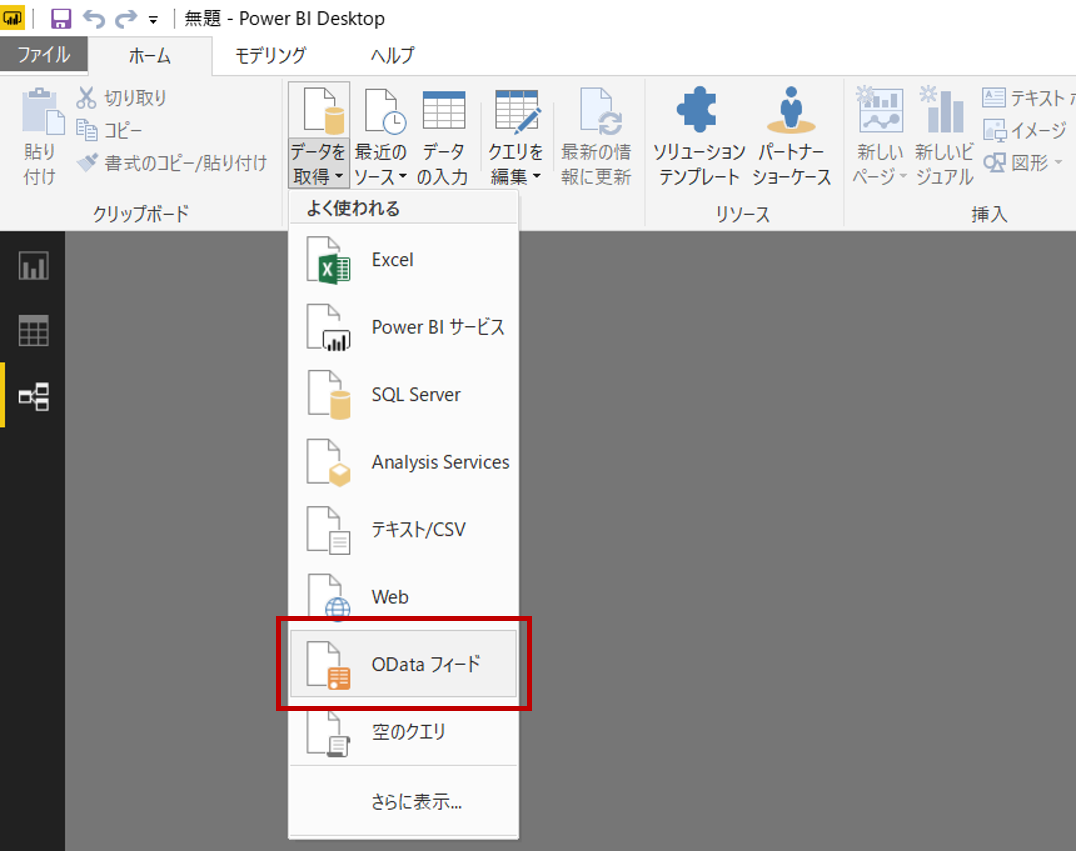The image size is (1076, 851).
Task: Select the Relationships view sidebar icon
Action: (33, 396)
